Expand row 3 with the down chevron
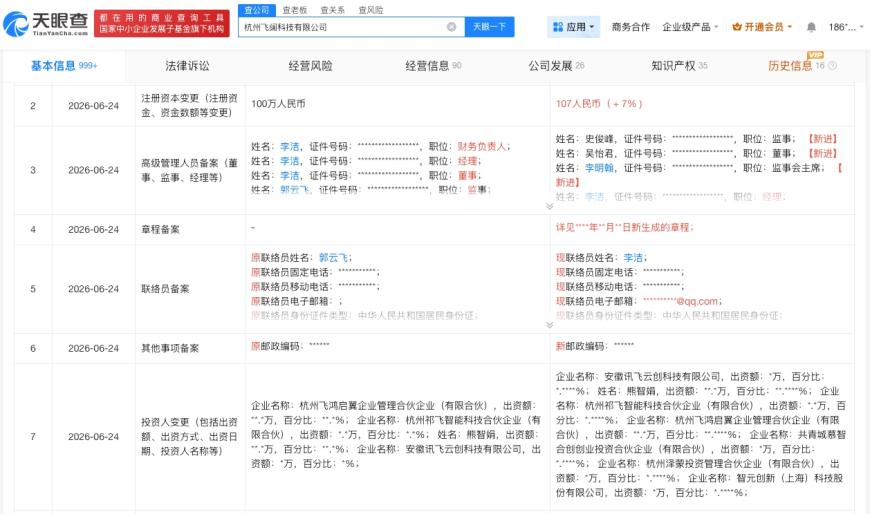This screenshot has height=514, width=870. pos(549,206)
